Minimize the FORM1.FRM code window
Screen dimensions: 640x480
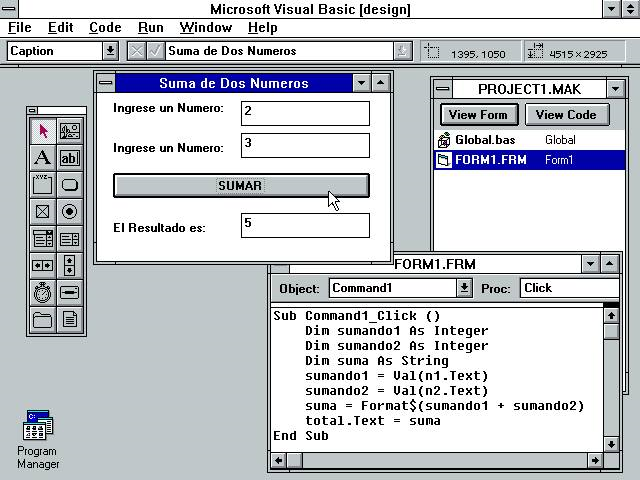pyautogui.click(x=590, y=264)
